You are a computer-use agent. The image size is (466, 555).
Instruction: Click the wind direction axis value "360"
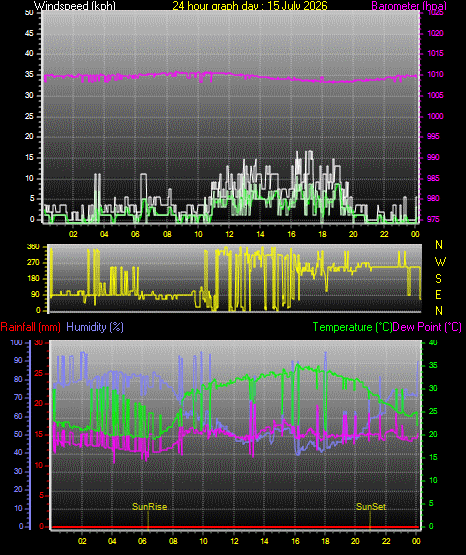tap(33, 247)
